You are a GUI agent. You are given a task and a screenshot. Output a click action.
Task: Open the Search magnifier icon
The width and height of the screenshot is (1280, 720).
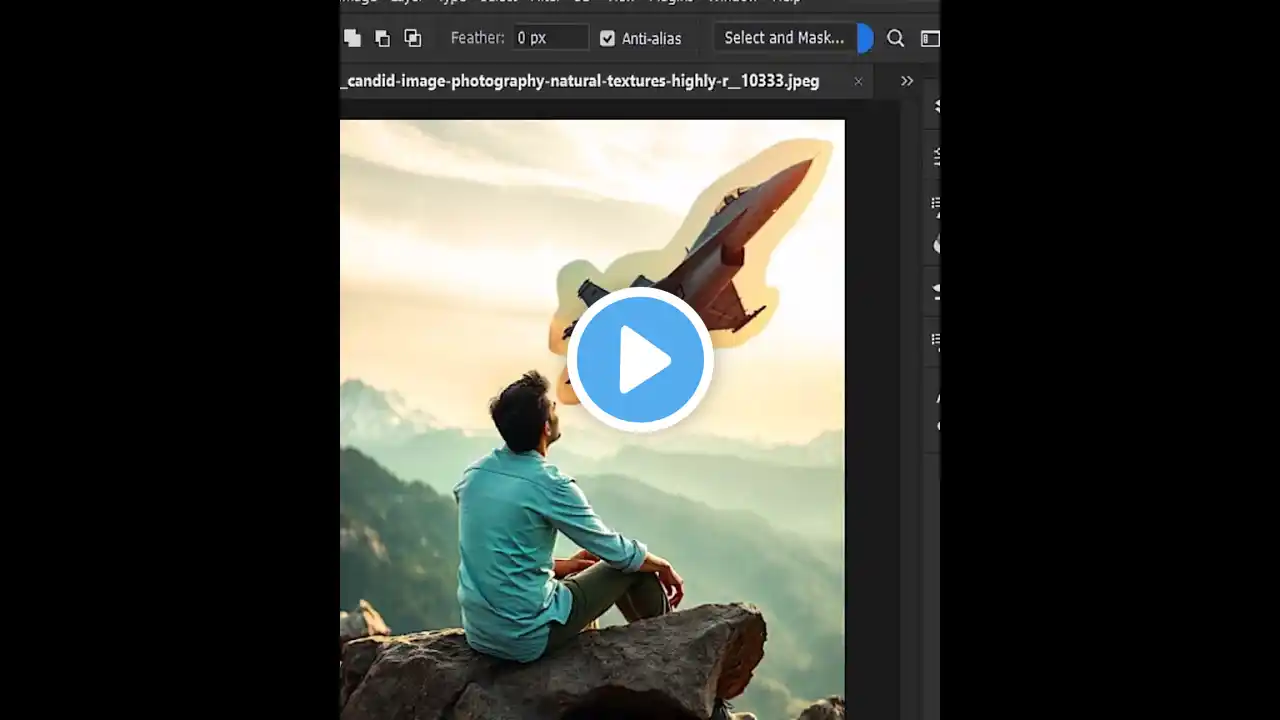896,38
